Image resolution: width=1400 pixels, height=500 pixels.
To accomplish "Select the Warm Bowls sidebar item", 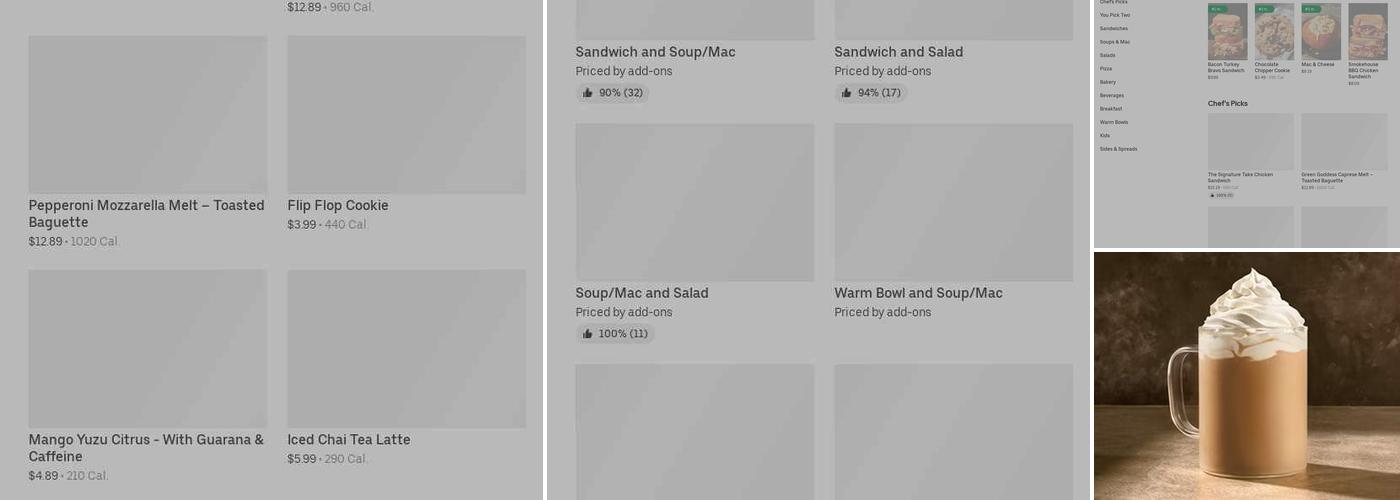I will pyautogui.click(x=1113, y=122).
